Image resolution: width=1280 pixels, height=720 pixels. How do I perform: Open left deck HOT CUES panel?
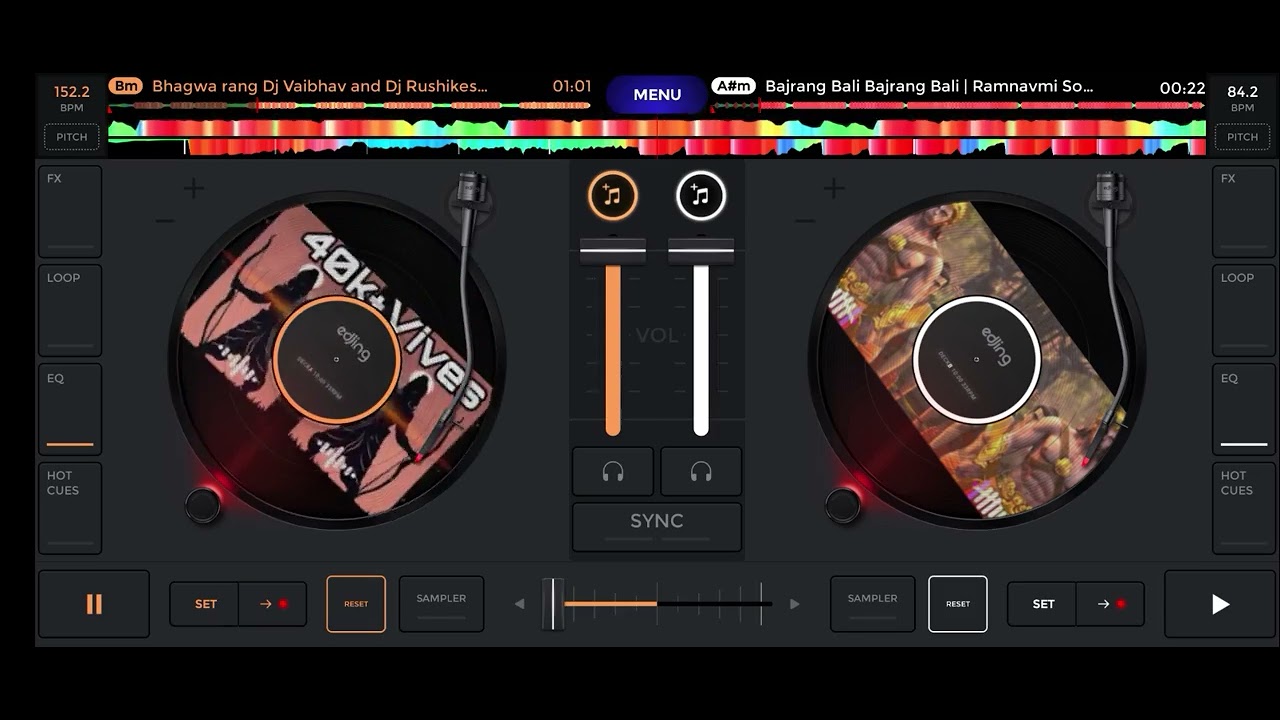point(70,508)
